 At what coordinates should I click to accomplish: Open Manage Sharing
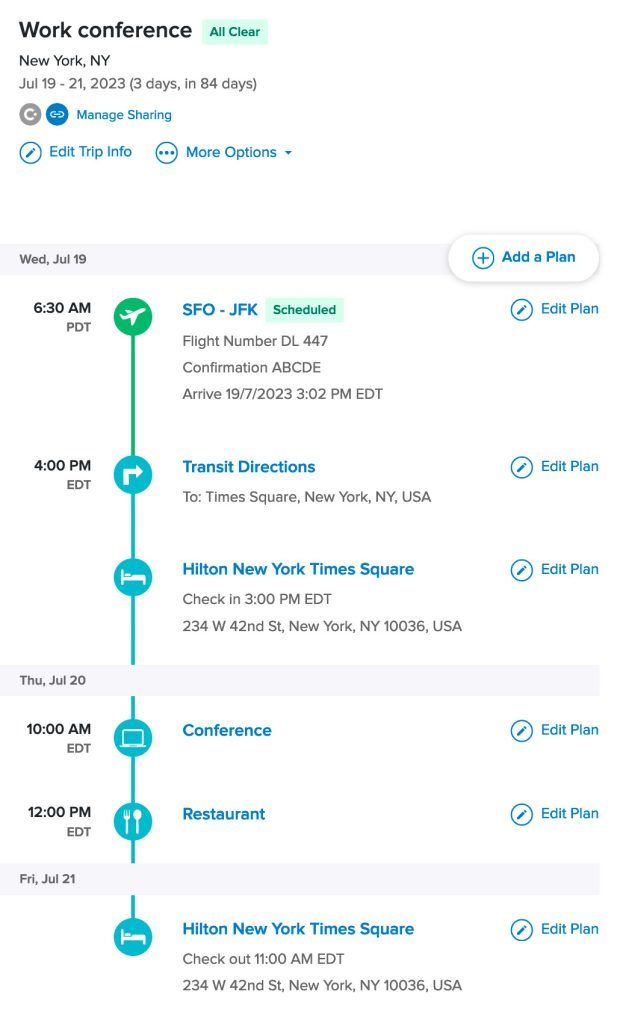(124, 115)
